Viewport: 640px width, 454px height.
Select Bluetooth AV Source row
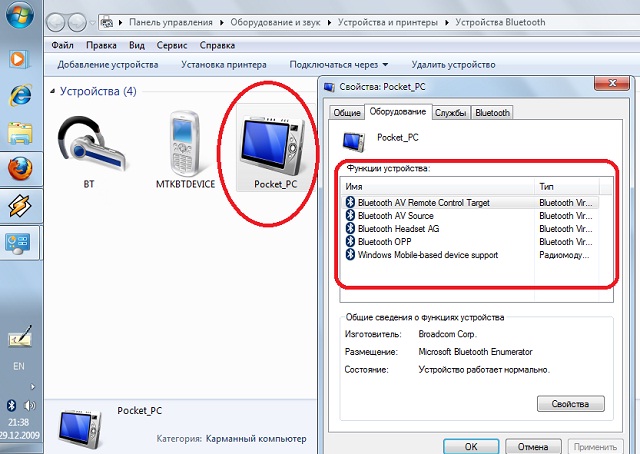(469, 216)
